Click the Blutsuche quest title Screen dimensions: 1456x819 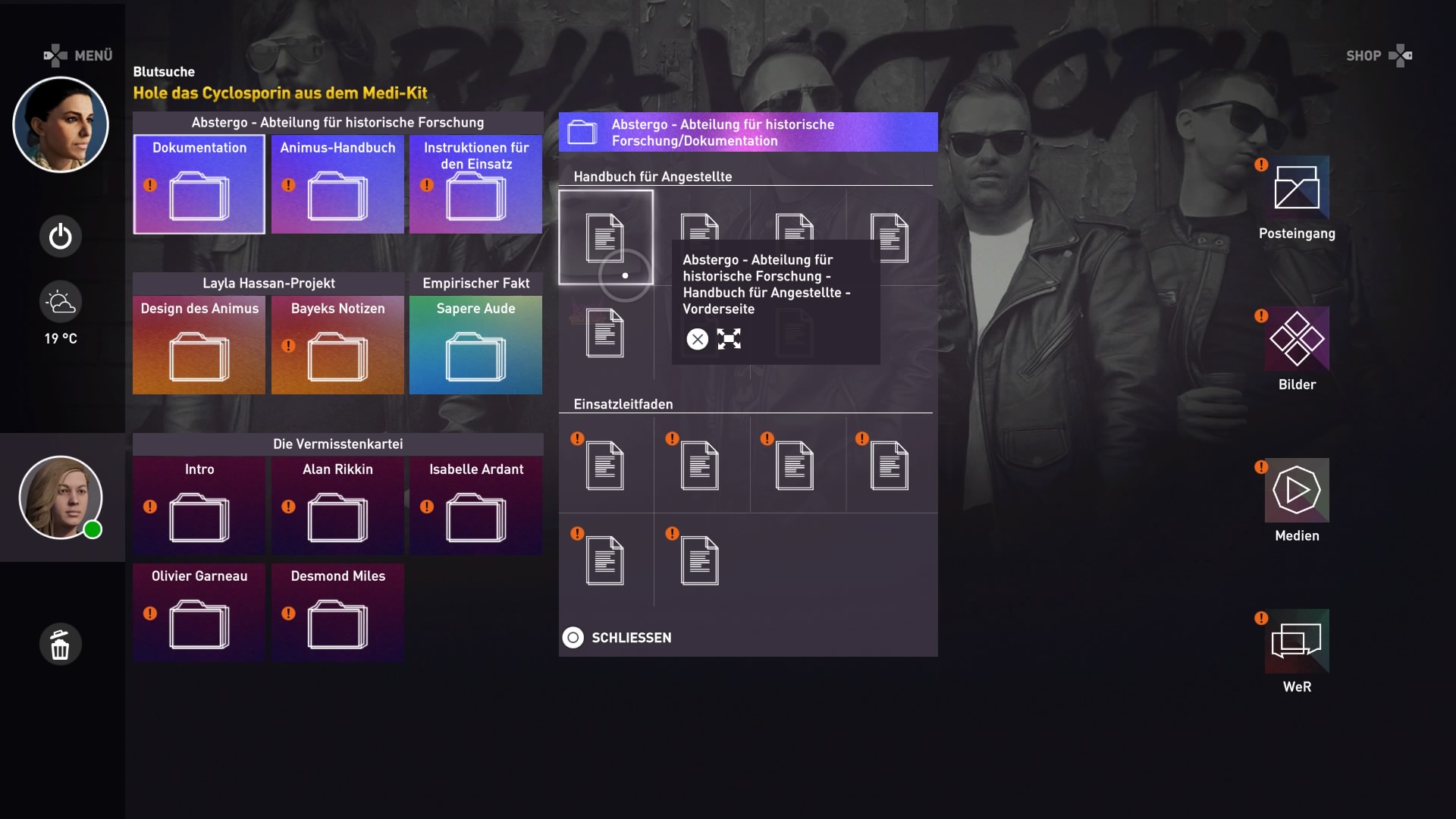[164, 71]
